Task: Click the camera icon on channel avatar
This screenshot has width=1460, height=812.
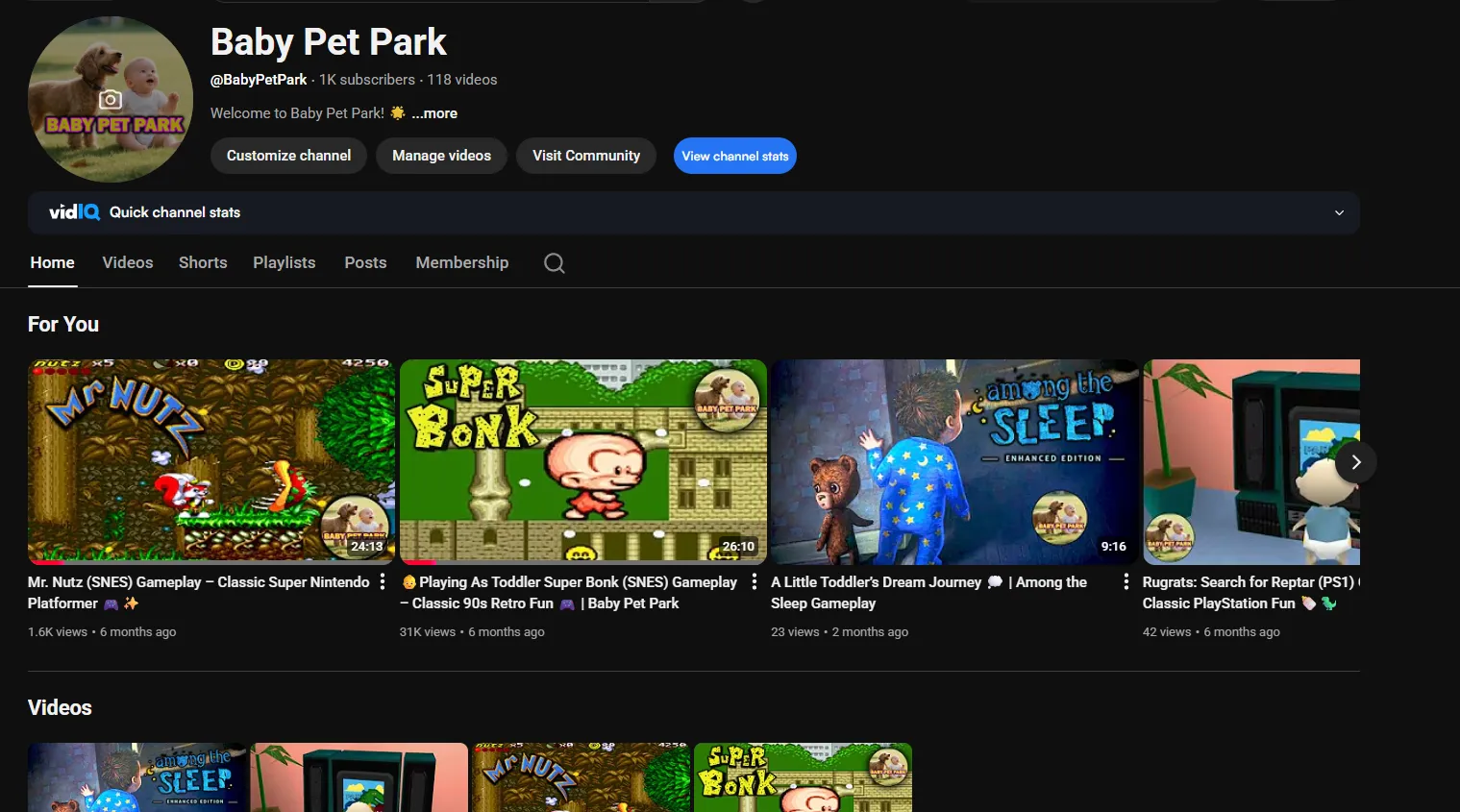Action: [111, 99]
